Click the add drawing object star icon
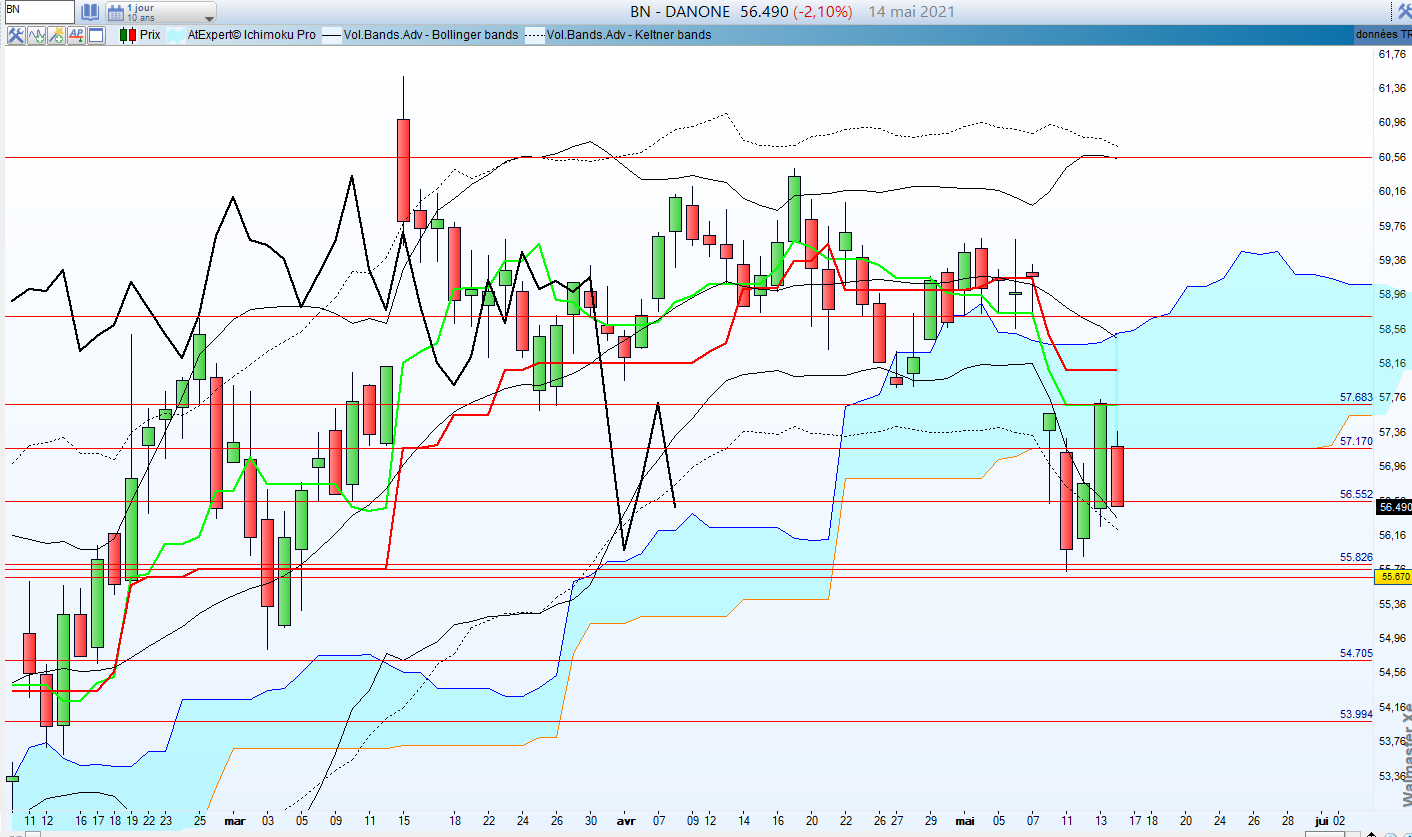1412x837 pixels. 57,35
